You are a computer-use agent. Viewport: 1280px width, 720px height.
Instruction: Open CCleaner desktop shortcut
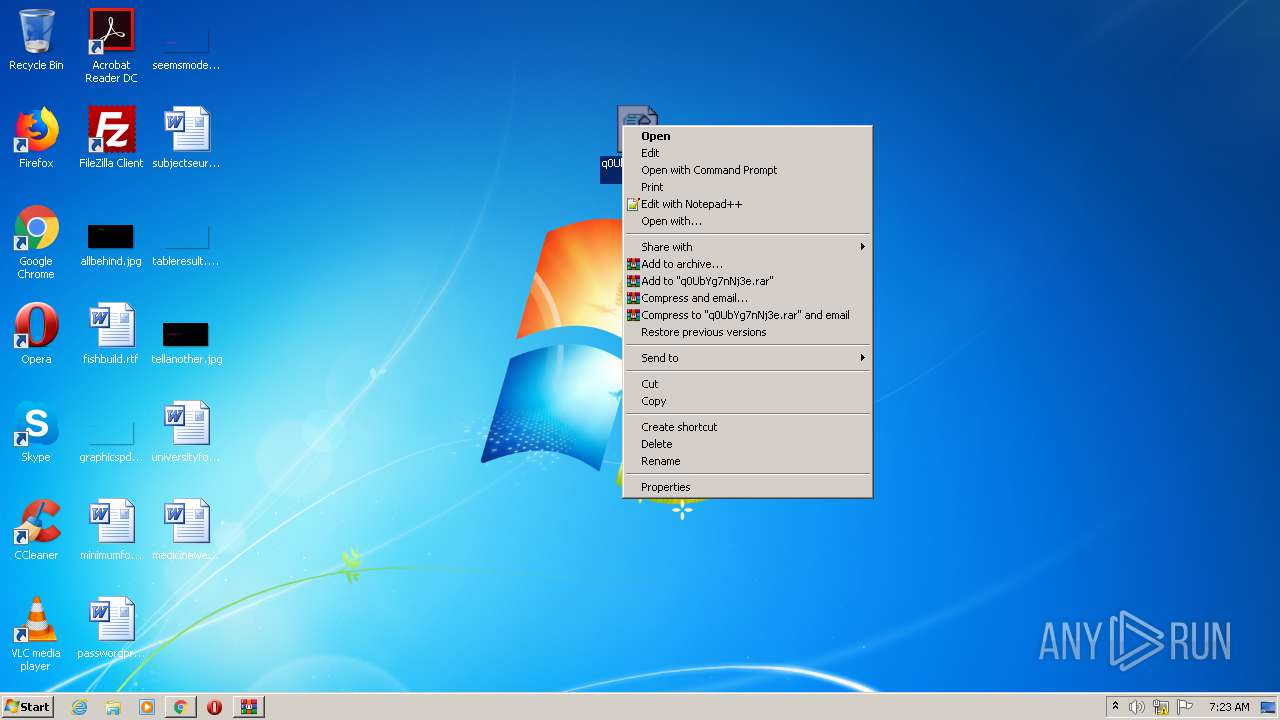(x=36, y=530)
